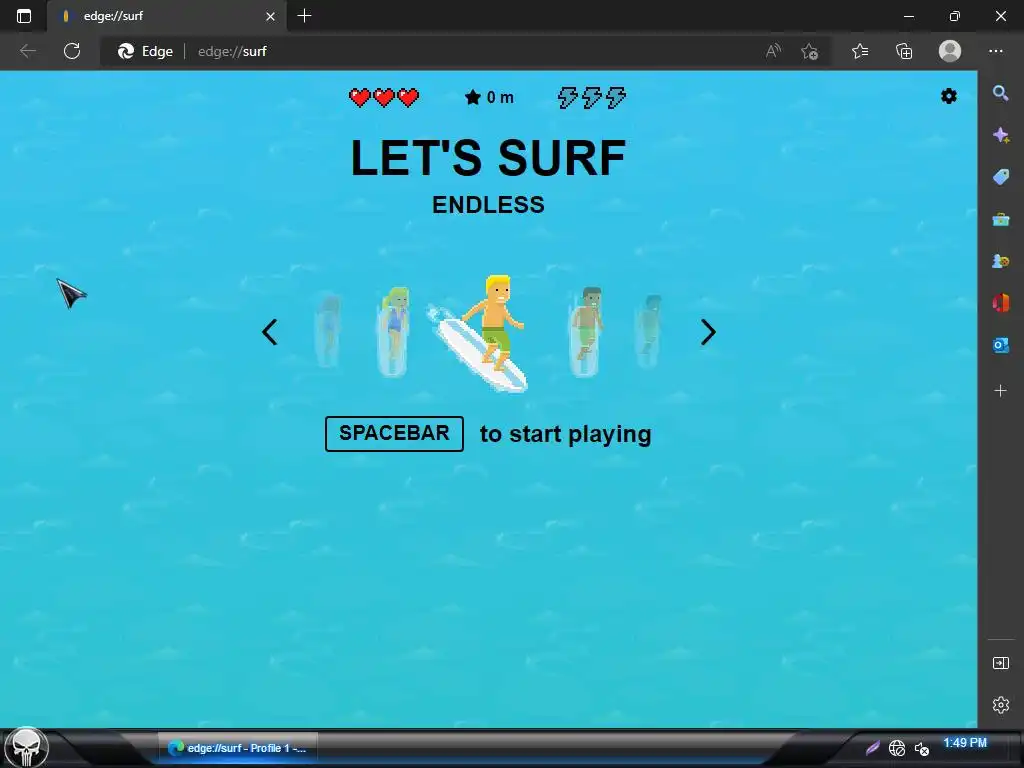Click the Edge logo site info

(145, 51)
